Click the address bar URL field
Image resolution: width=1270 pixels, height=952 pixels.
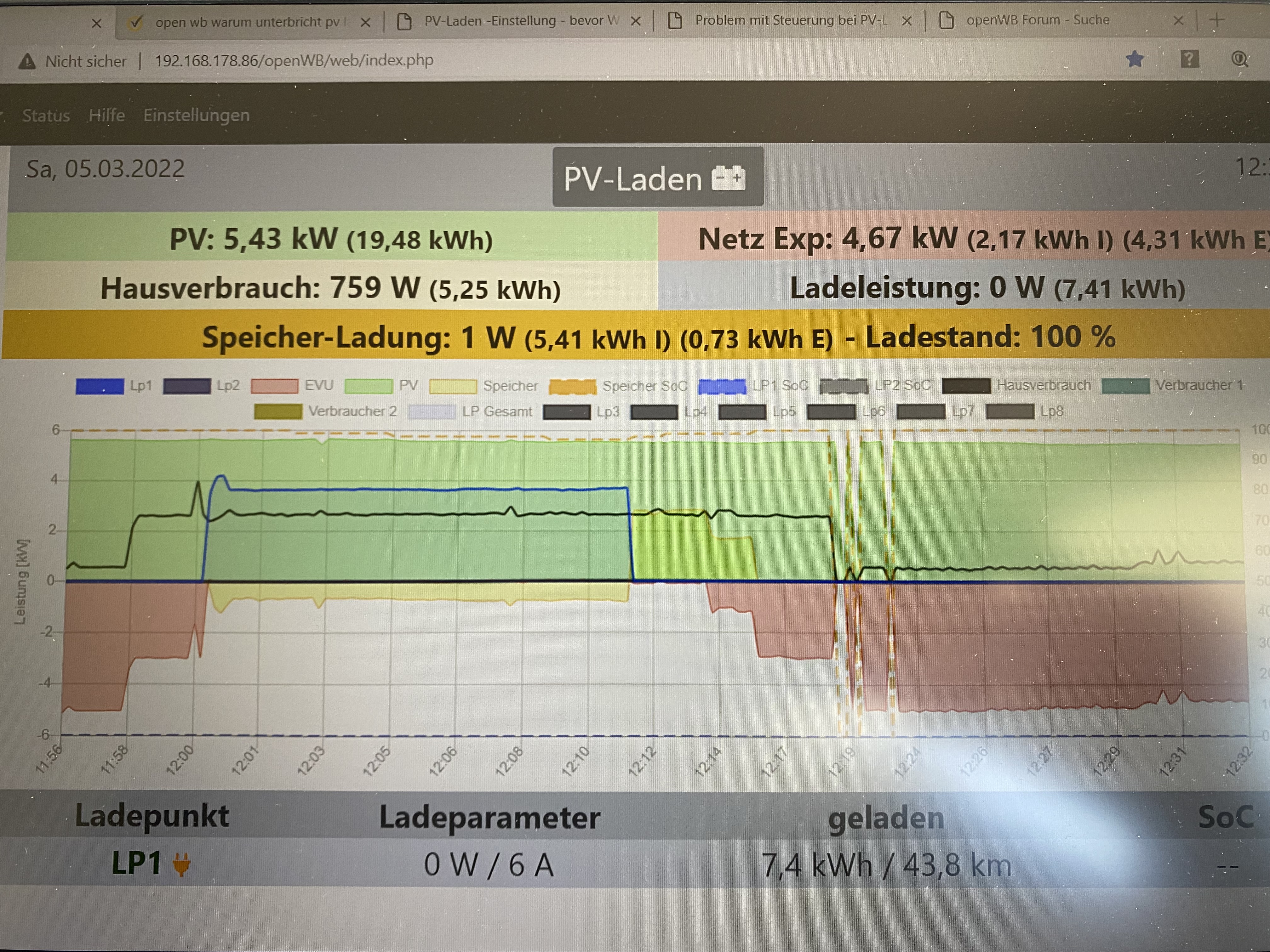tap(294, 61)
